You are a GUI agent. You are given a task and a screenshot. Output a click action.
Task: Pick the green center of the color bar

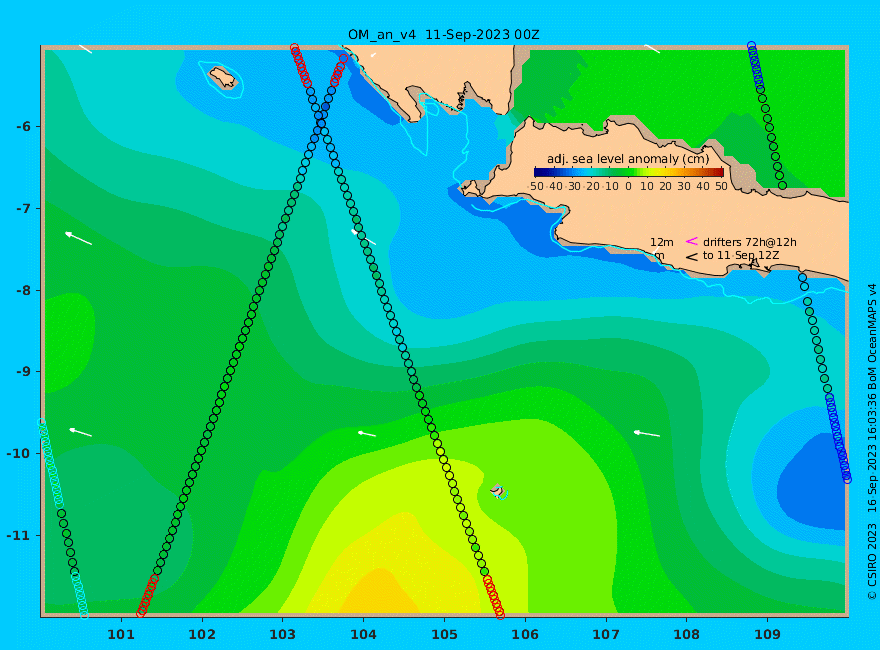pos(629,172)
